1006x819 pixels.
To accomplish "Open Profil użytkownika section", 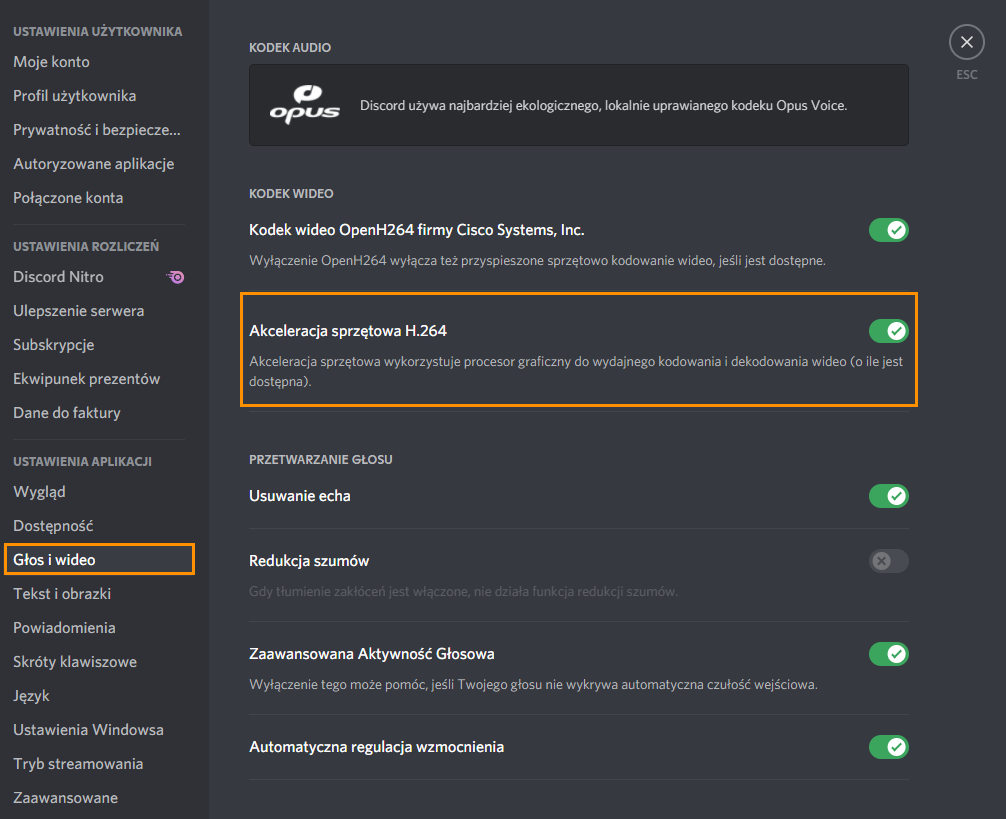I will (74, 96).
